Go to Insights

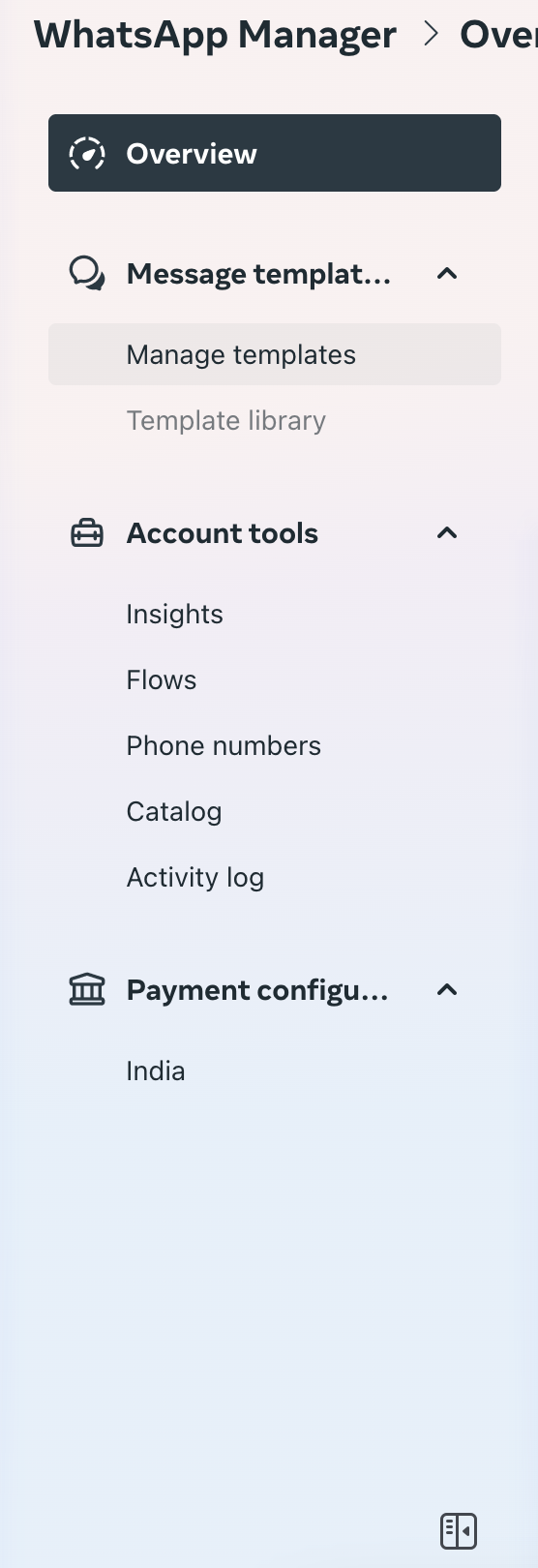tap(175, 615)
